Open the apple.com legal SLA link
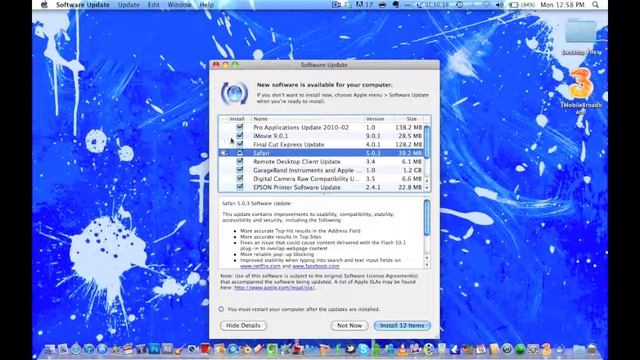The height and width of the screenshot is (360, 640). (x=274, y=288)
